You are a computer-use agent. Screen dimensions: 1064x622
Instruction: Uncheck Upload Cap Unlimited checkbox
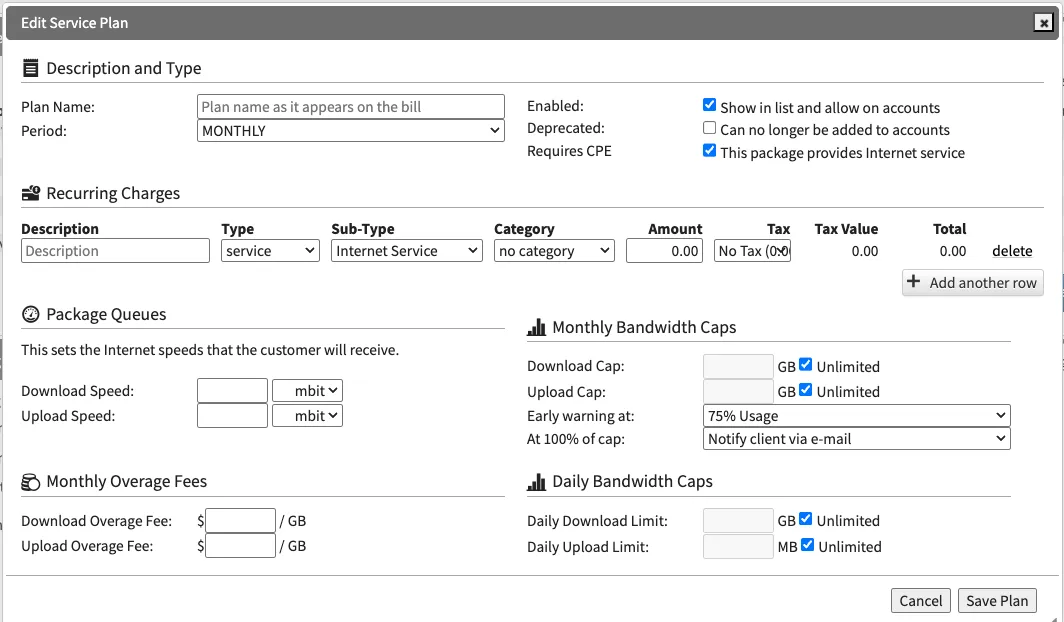(805, 389)
